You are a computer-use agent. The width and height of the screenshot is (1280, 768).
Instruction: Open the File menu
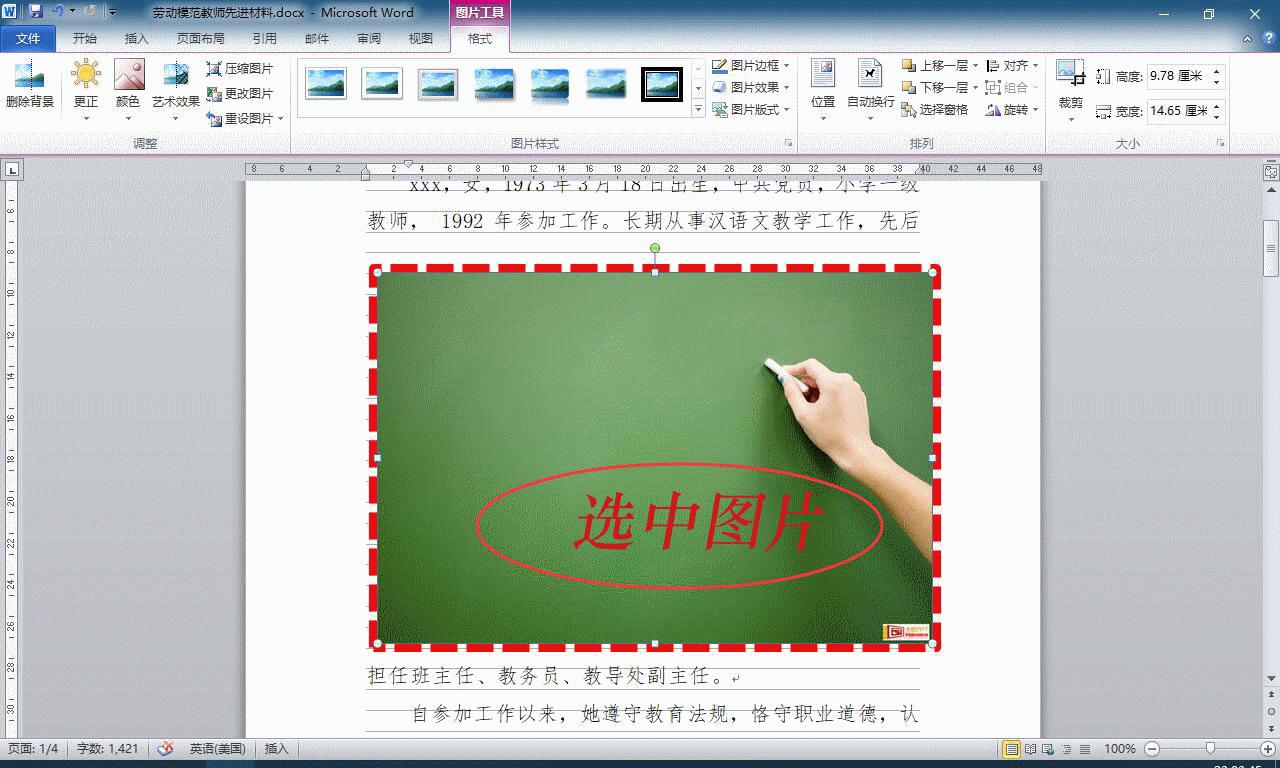point(29,38)
